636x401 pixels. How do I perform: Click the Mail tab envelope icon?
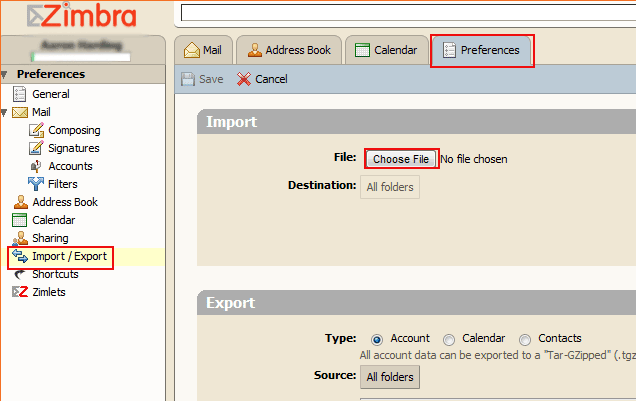[x=191, y=50]
